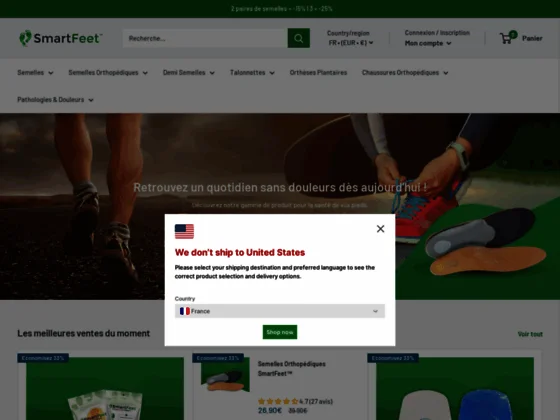Open the FR (EUR €) country/region dropdown
Image resolution: width=560 pixels, height=420 pixels.
coord(351,43)
